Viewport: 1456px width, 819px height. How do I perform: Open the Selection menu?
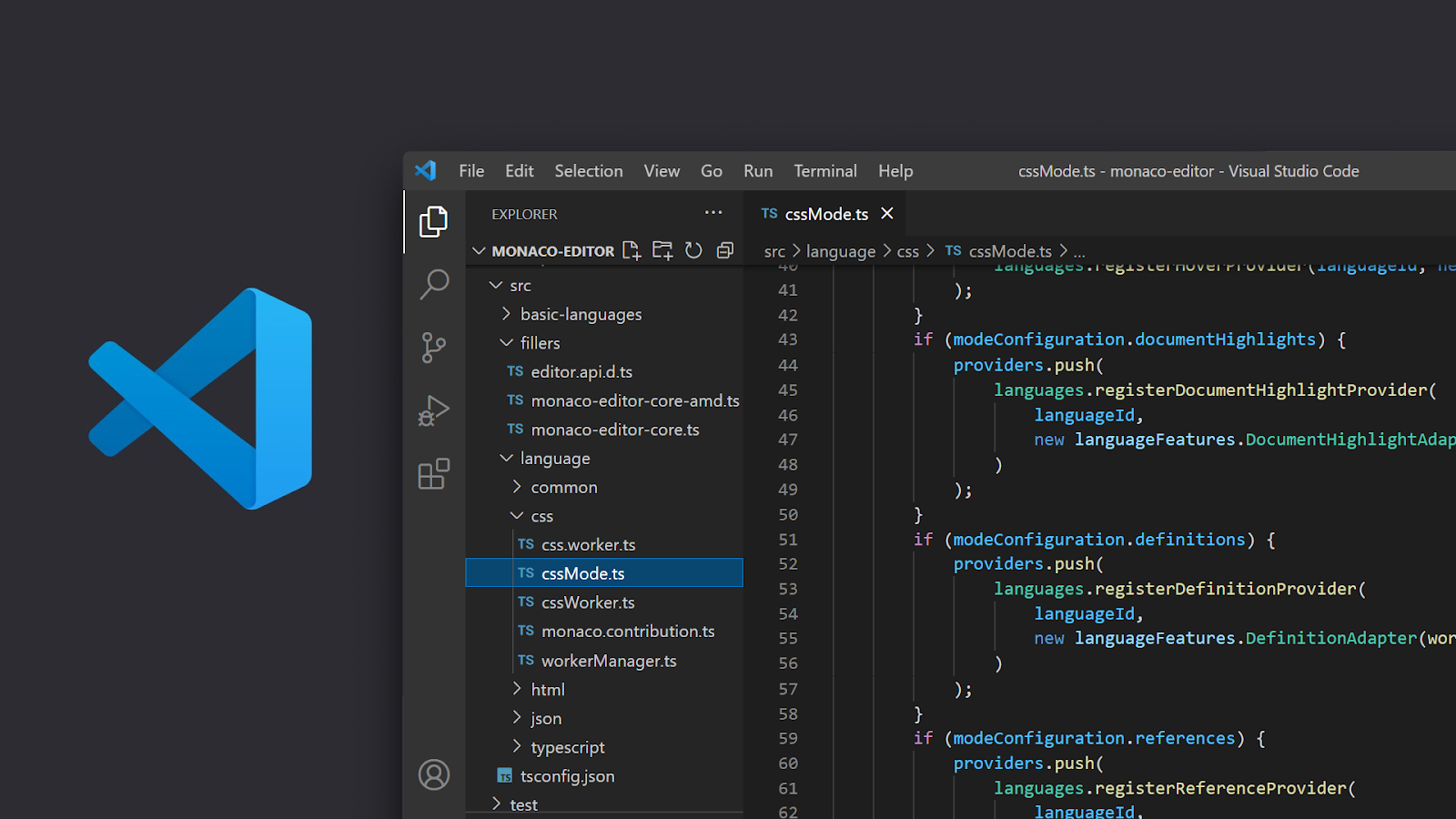tap(589, 171)
